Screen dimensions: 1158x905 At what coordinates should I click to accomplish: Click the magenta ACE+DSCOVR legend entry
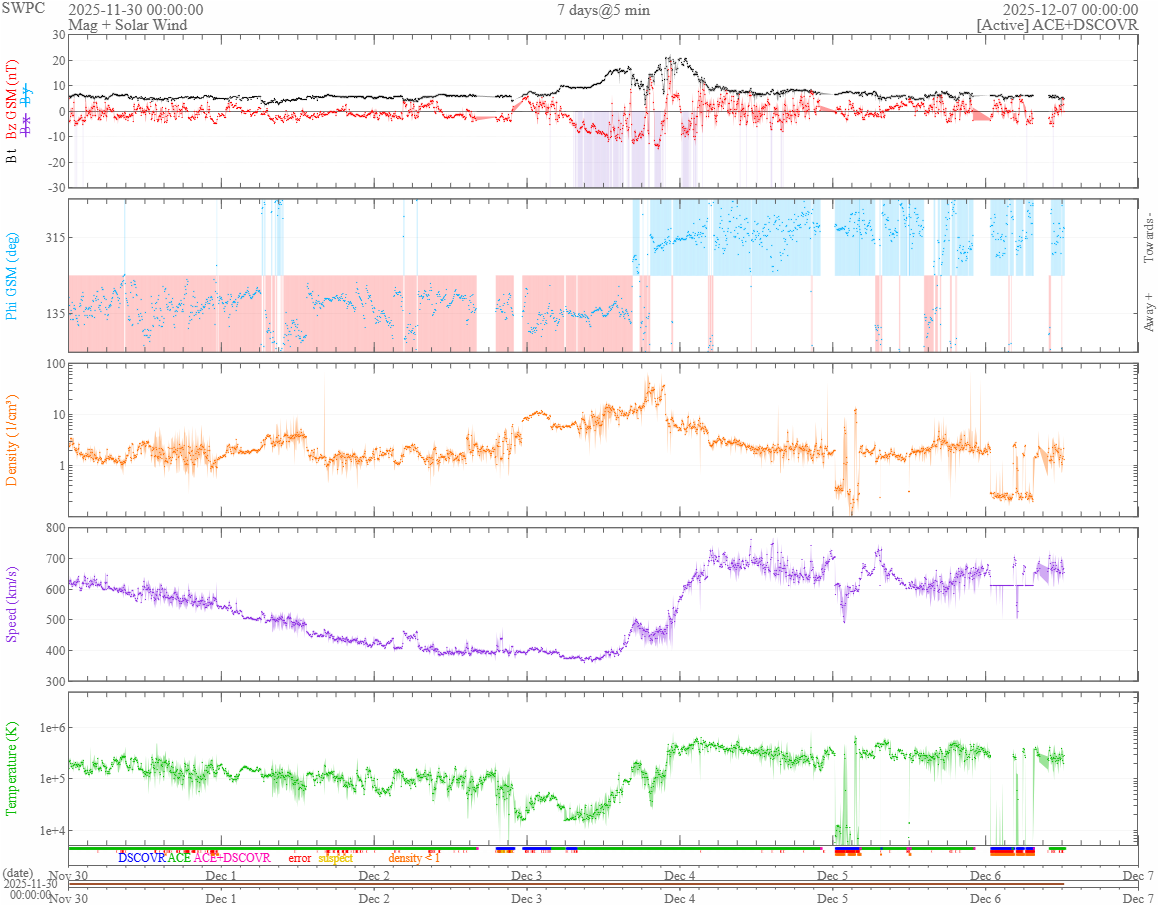(x=232, y=858)
